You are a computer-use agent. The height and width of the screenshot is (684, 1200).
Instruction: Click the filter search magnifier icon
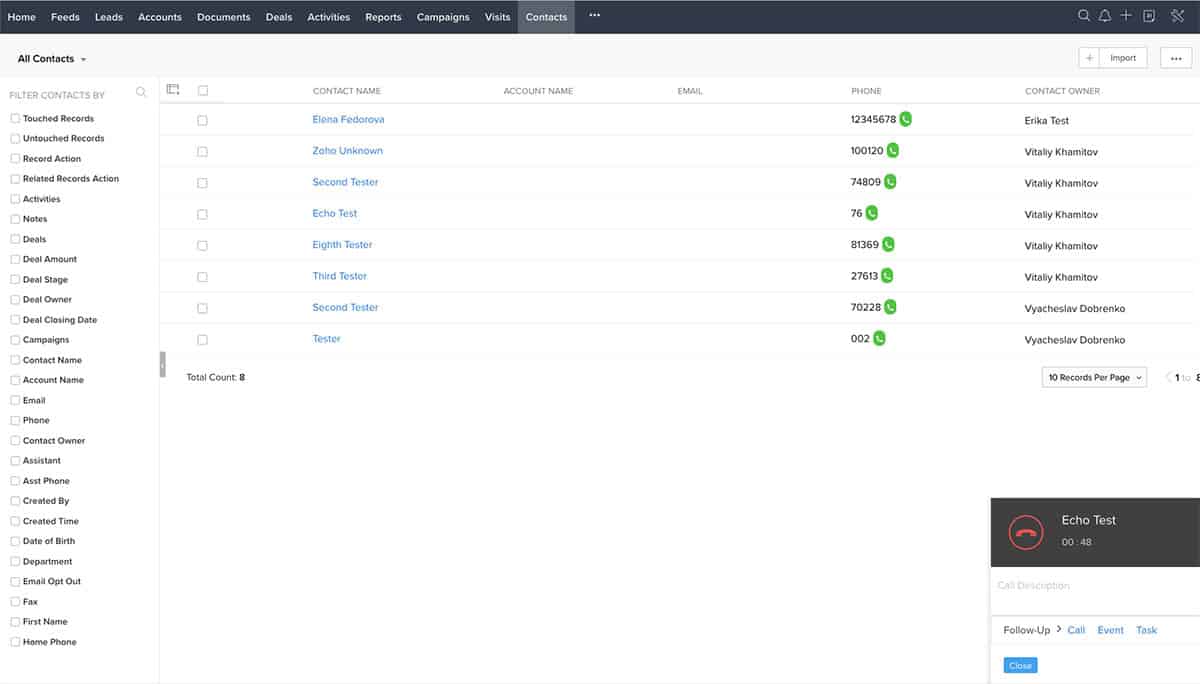coord(141,93)
